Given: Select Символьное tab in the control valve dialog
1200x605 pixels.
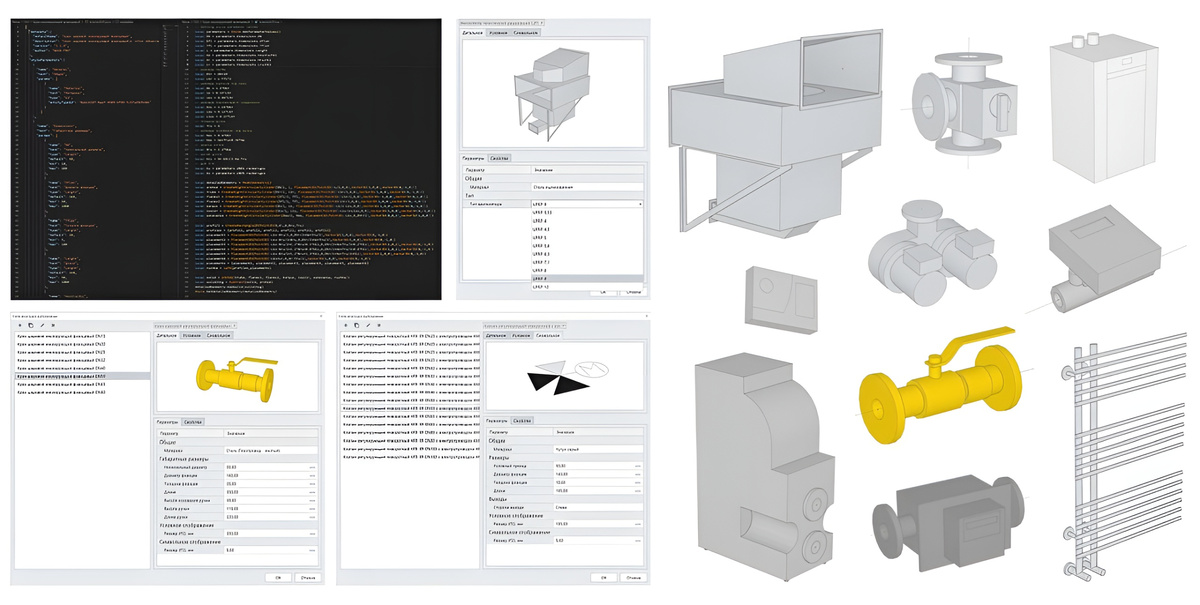Looking at the screenshot, I should coord(548,335).
